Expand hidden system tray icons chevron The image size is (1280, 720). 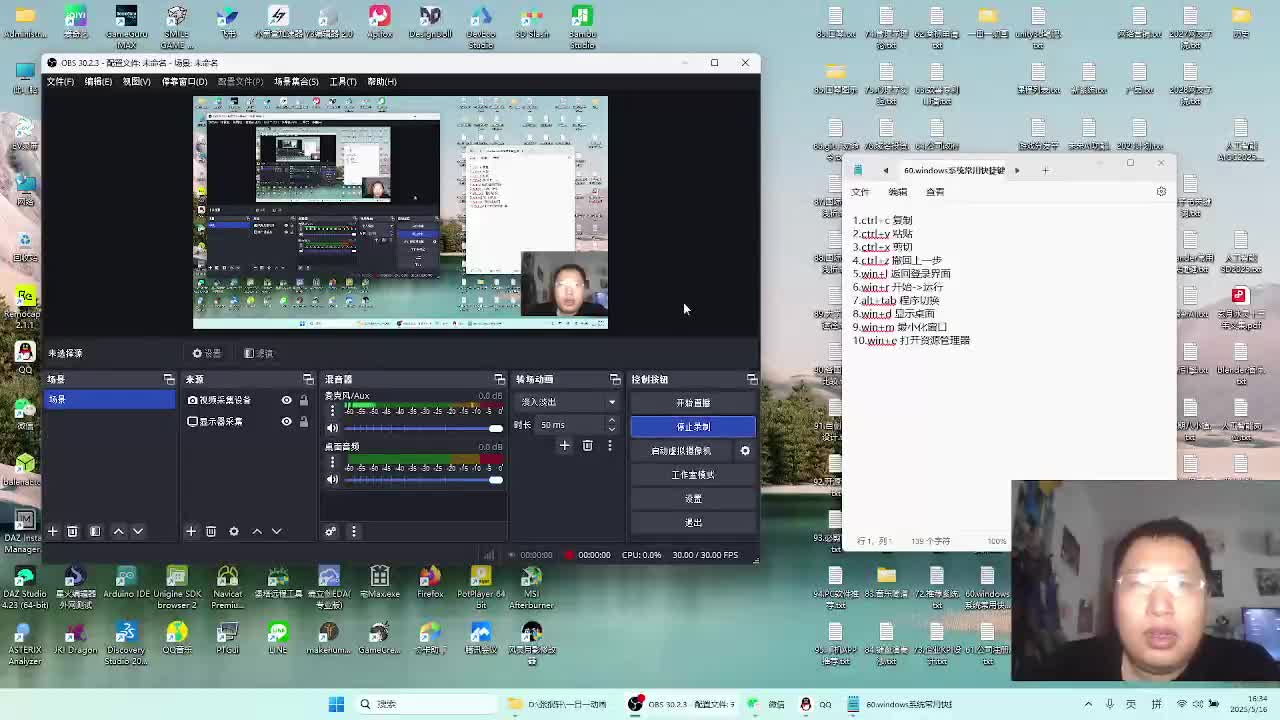click(1088, 704)
